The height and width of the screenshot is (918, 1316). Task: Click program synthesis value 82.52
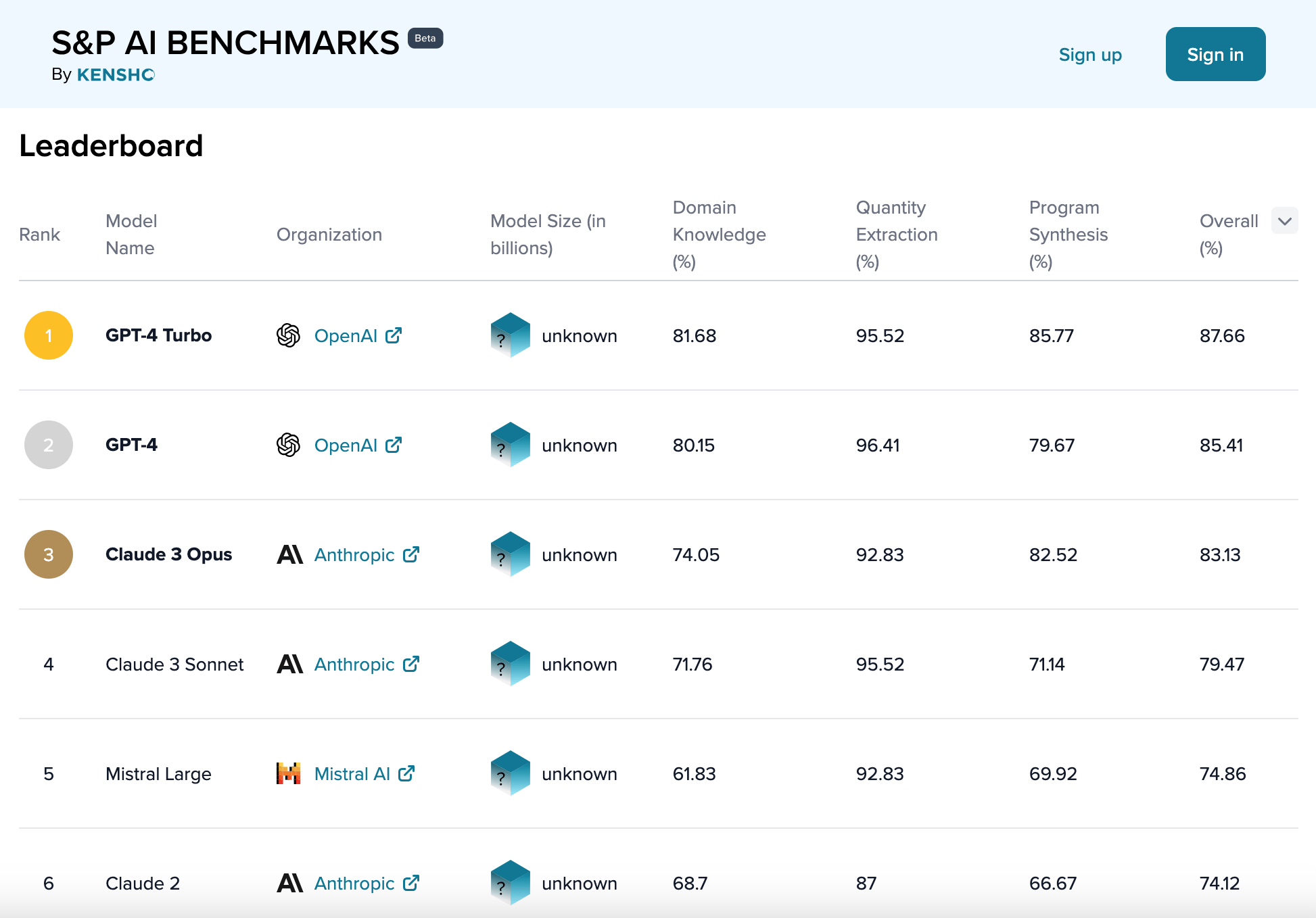(1053, 554)
